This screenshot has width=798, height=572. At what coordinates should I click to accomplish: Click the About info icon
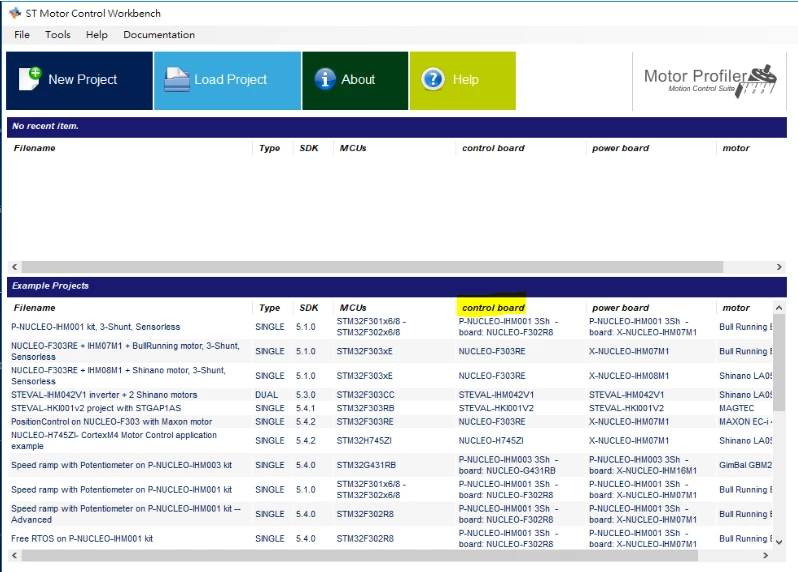325,79
